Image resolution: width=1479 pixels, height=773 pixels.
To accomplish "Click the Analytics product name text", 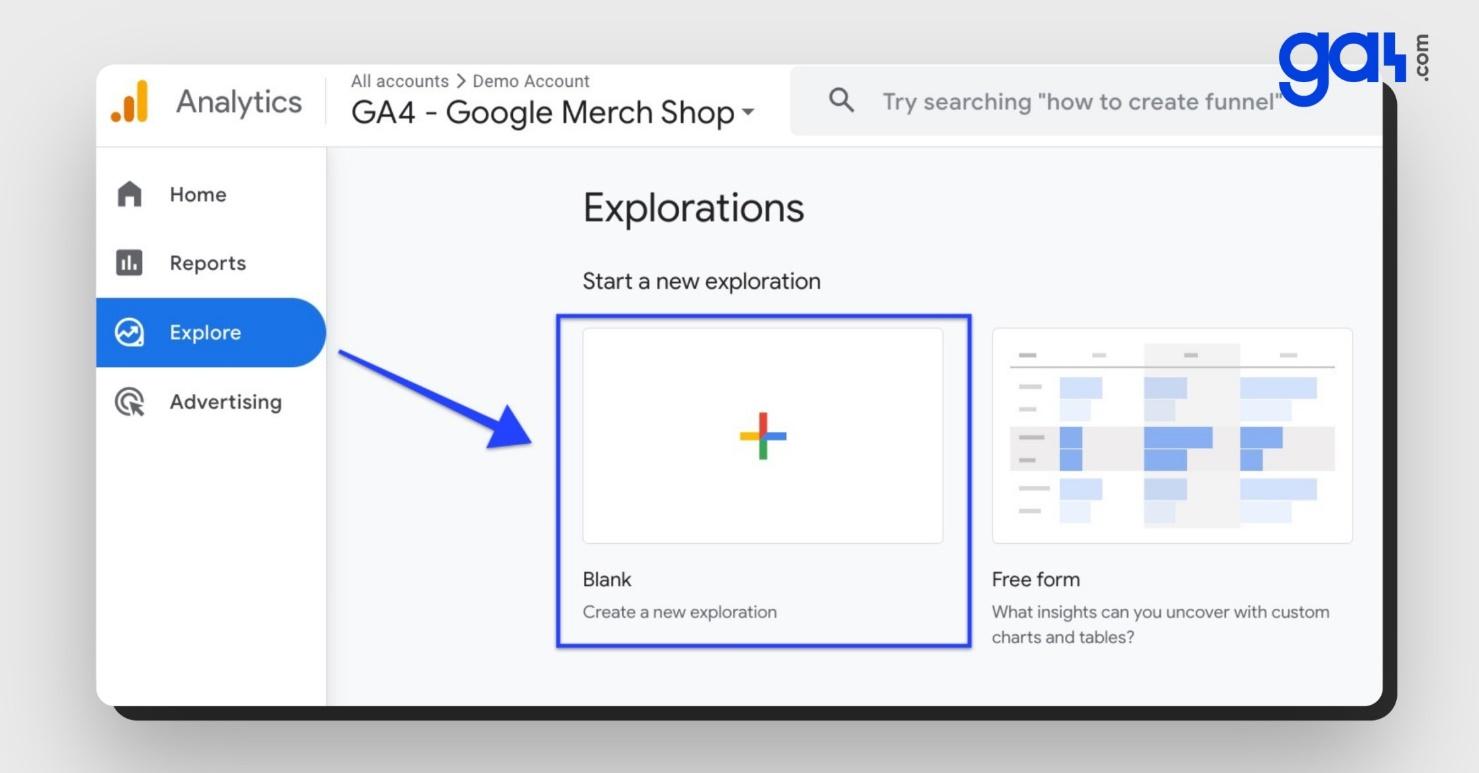I will tap(239, 102).
